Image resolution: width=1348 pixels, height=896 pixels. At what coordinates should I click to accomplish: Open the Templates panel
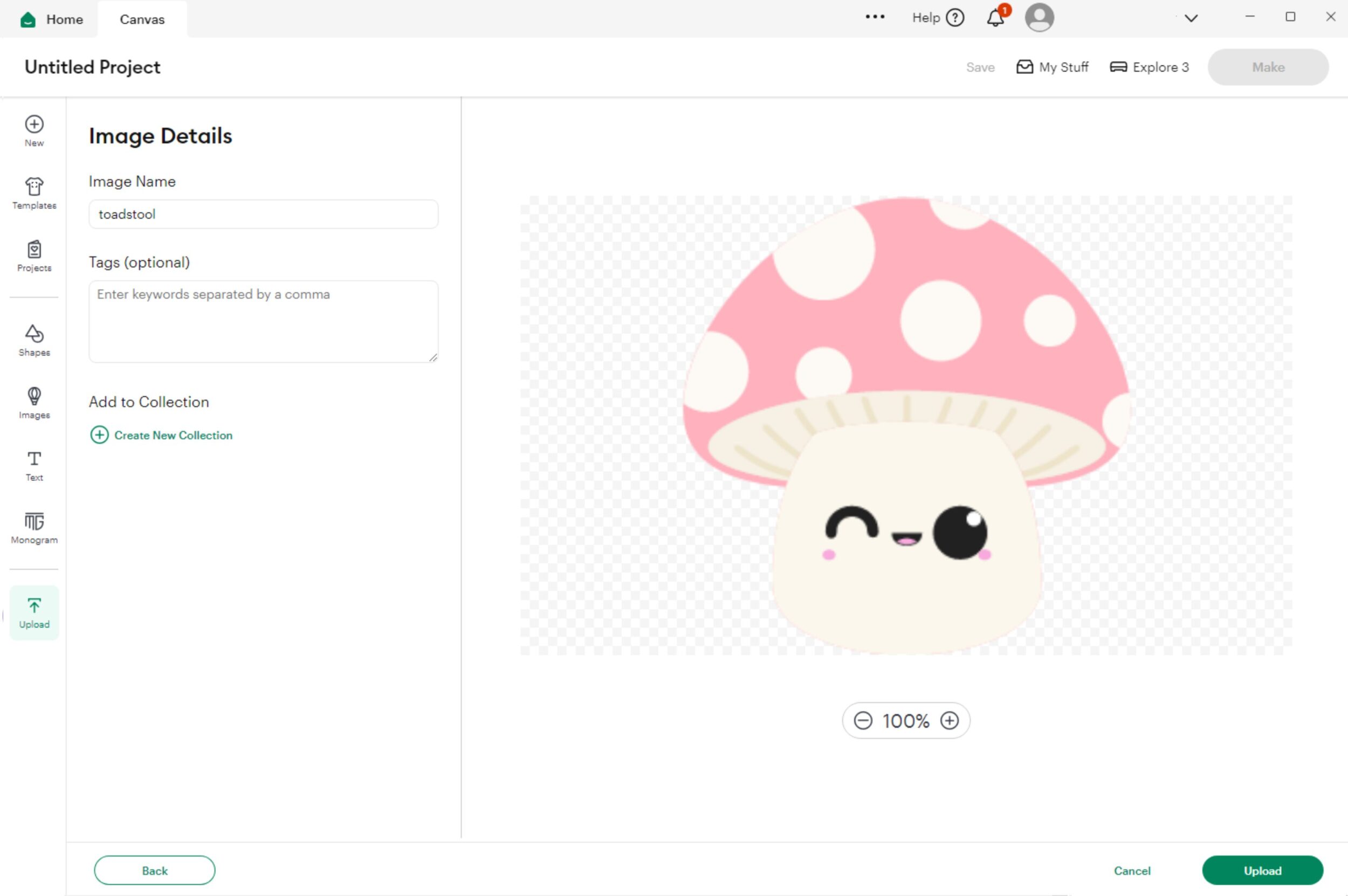coord(35,193)
